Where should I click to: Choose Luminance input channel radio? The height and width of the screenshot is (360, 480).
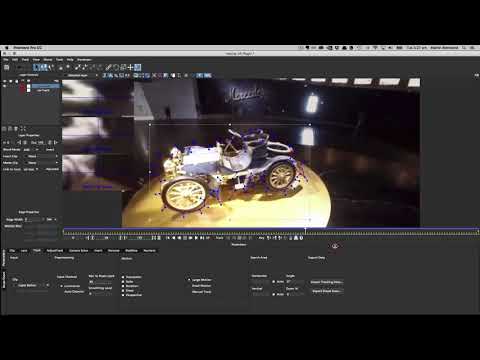62,286
